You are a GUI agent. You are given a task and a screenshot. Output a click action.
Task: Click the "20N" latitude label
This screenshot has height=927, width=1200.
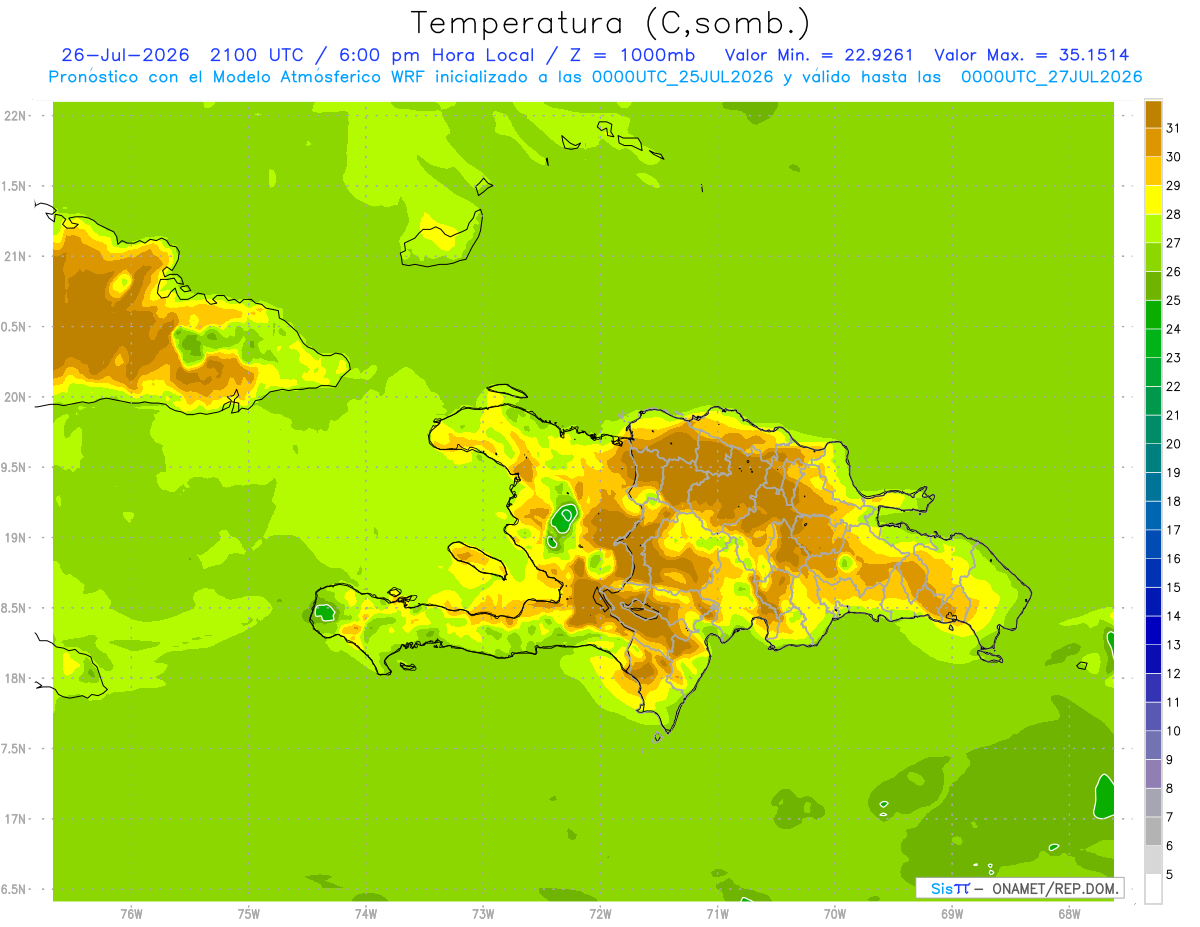pyautogui.click(x=15, y=397)
